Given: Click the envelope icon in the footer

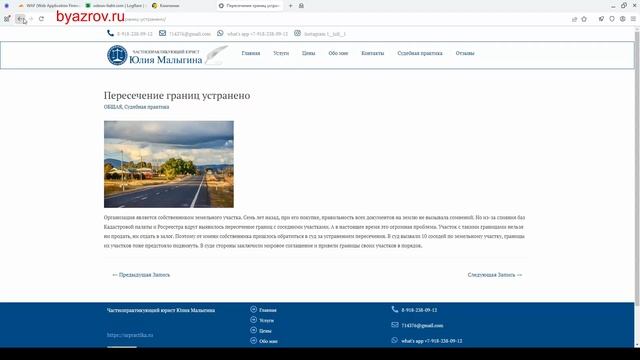Looking at the screenshot, I should 395,325.
